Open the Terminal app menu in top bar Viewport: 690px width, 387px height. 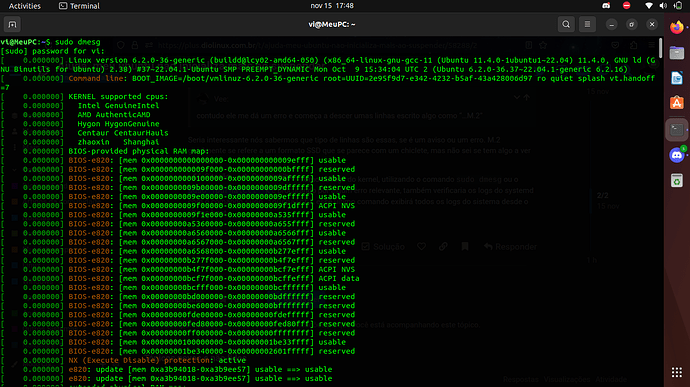coord(79,6)
